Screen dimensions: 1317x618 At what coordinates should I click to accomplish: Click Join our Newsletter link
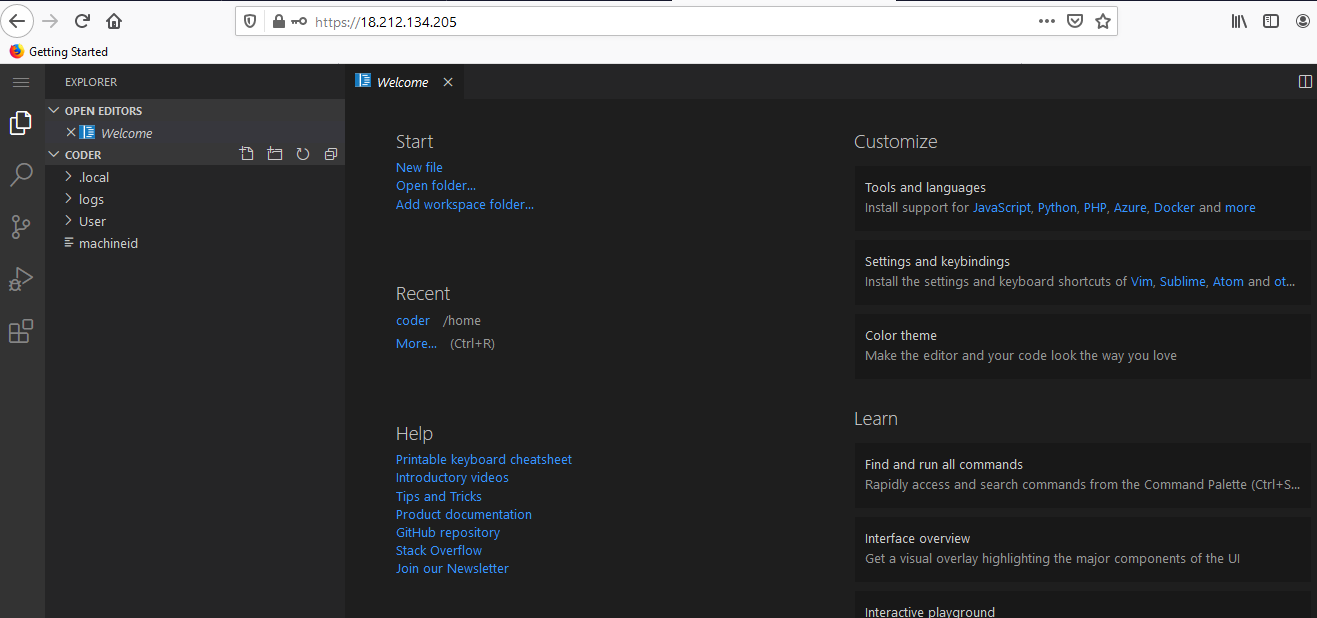click(452, 568)
